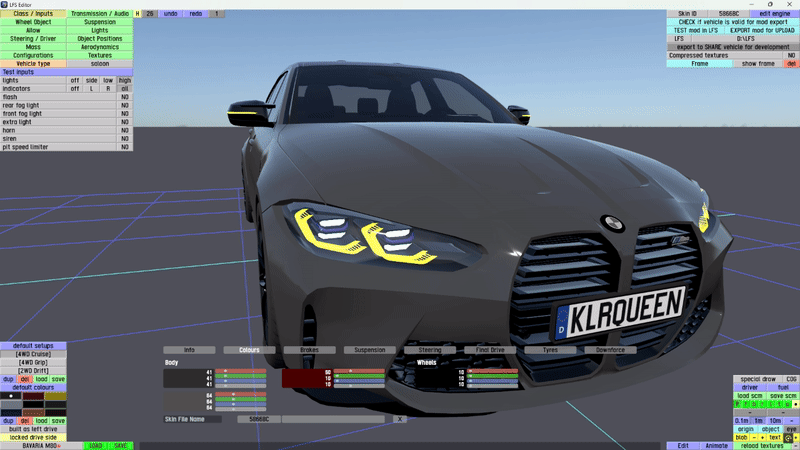The width and height of the screenshot is (800, 450).
Task: Pick the brown default colour swatch
Action: (x=33, y=412)
